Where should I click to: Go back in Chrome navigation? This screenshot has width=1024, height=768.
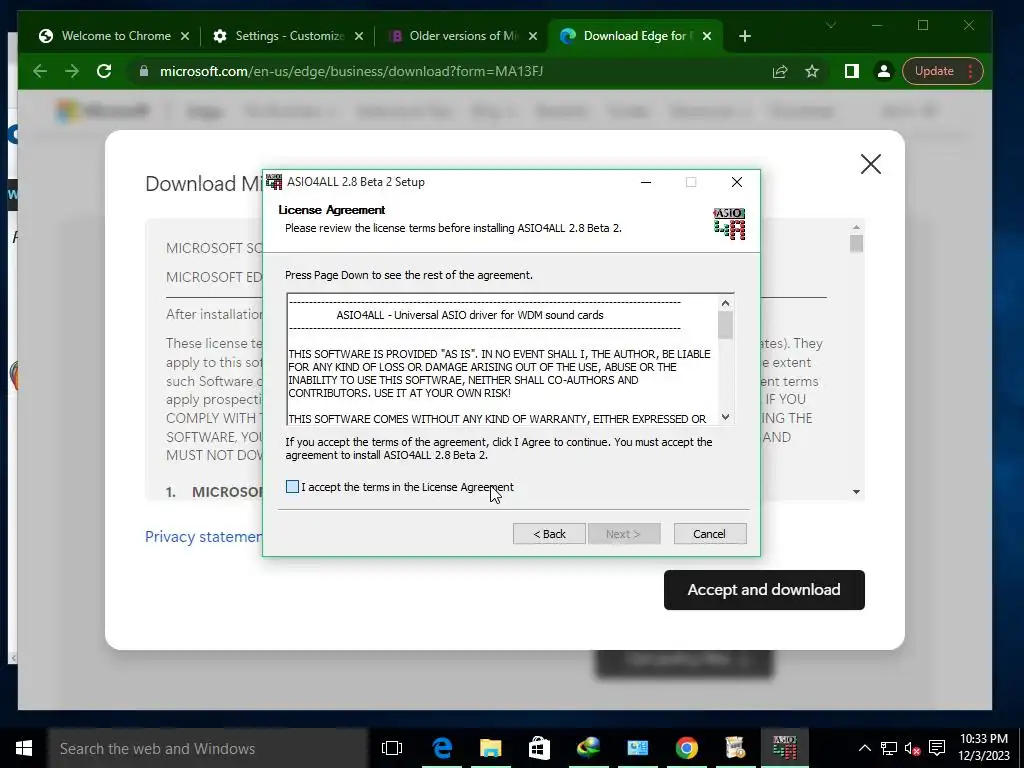tap(40, 71)
